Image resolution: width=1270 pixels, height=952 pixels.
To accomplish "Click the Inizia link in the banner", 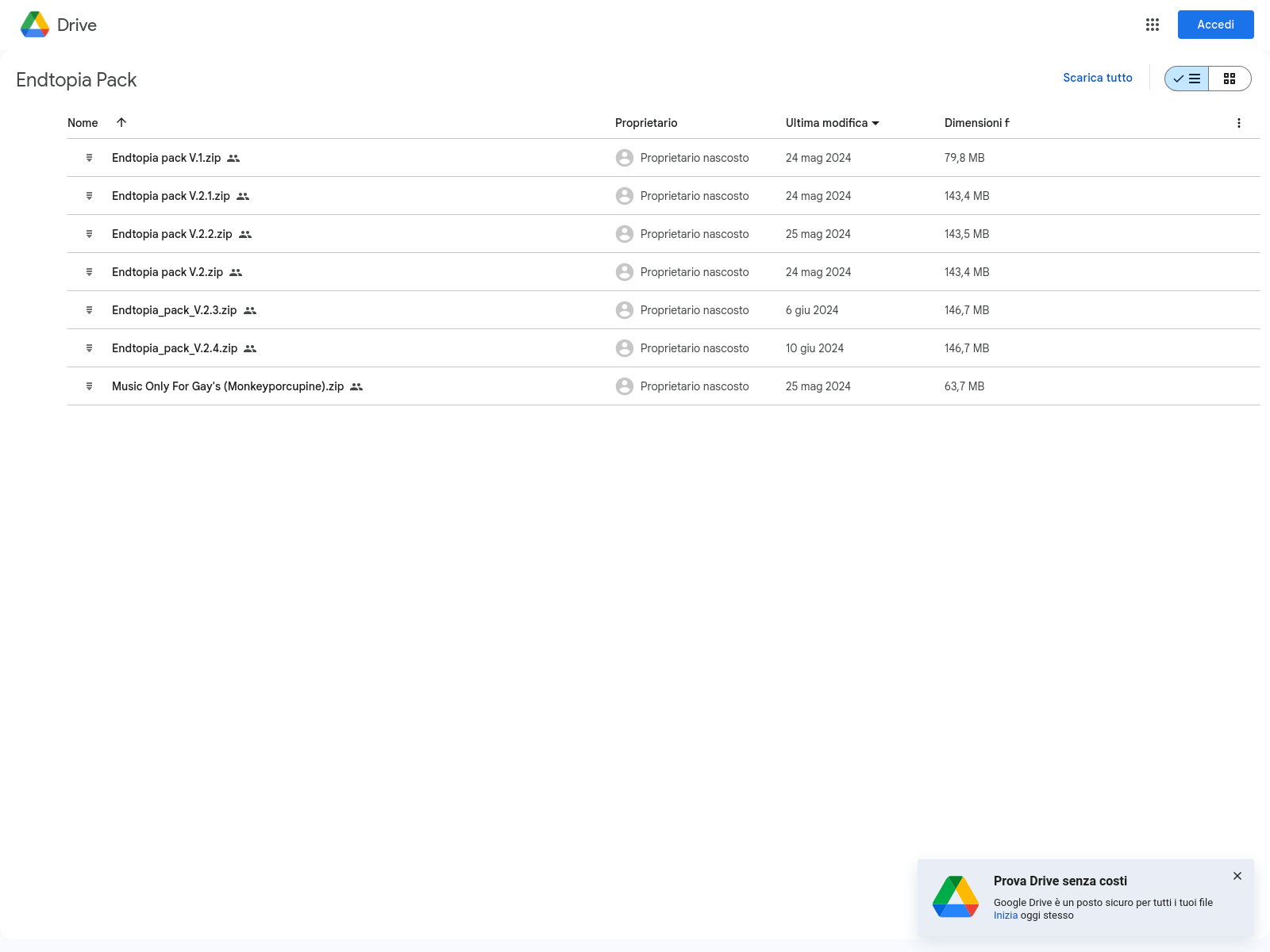I will [1006, 916].
